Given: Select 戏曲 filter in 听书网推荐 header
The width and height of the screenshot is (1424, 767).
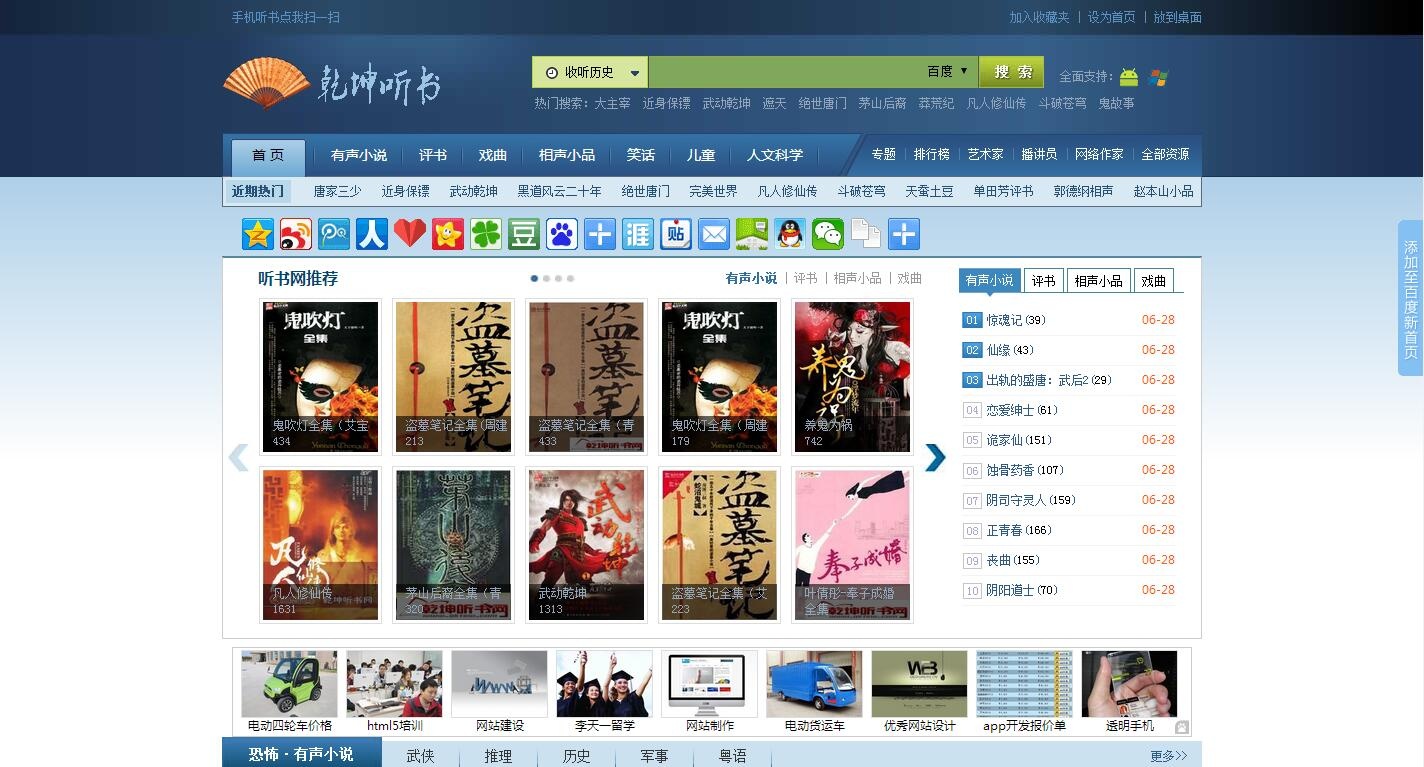Looking at the screenshot, I should pyautogui.click(x=910, y=279).
